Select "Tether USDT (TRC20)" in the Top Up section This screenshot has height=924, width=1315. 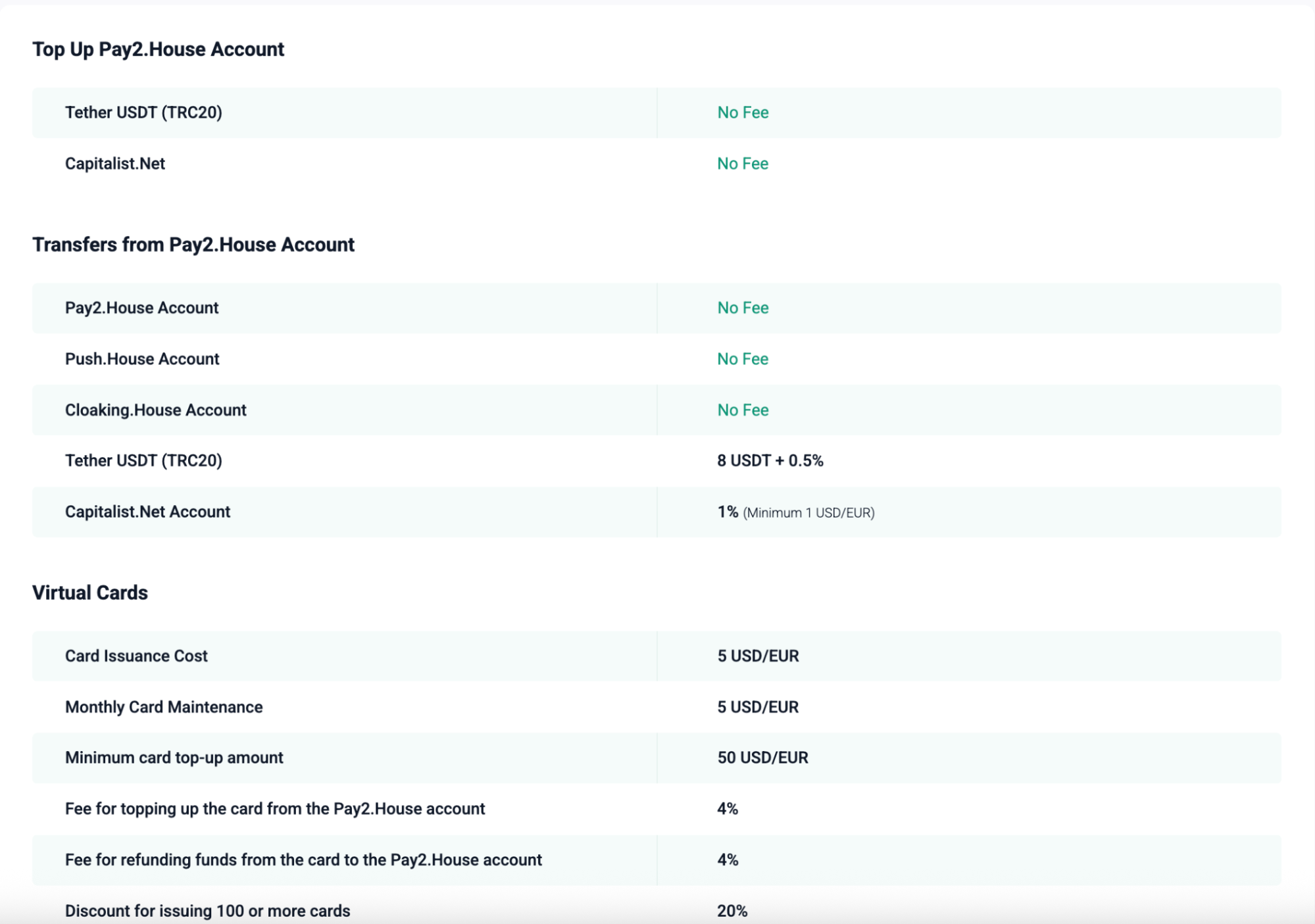point(143,112)
